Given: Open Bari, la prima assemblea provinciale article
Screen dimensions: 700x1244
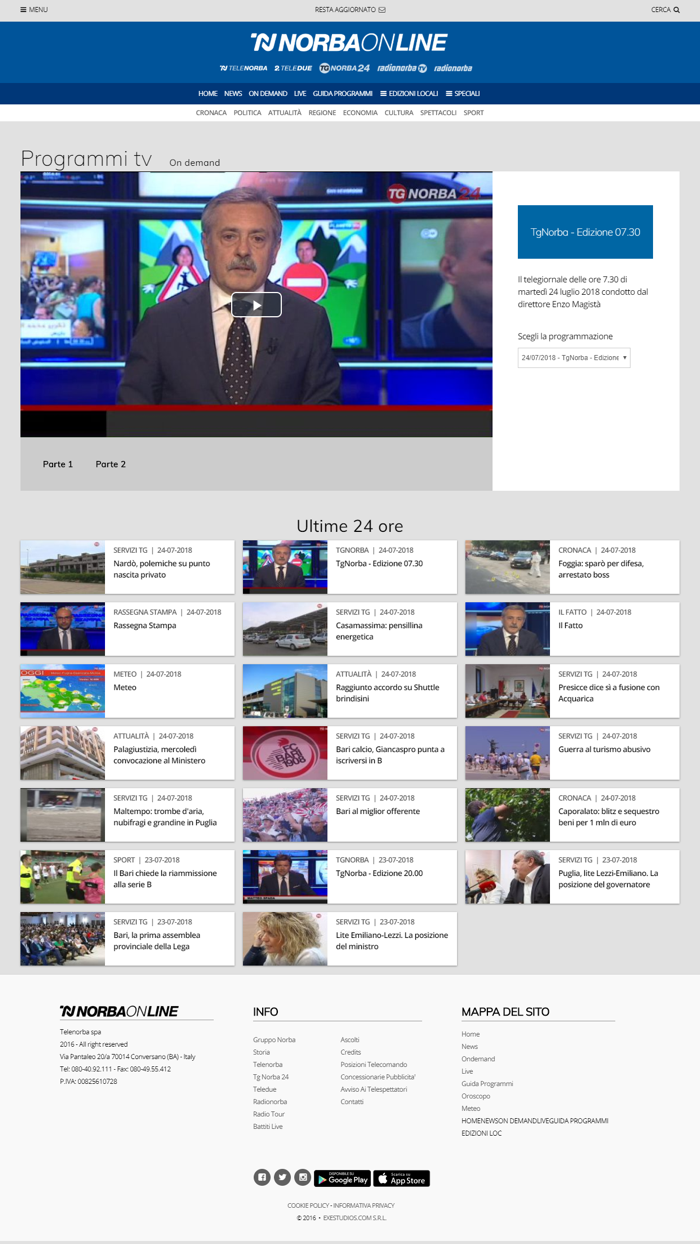Looking at the screenshot, I should pos(157,941).
